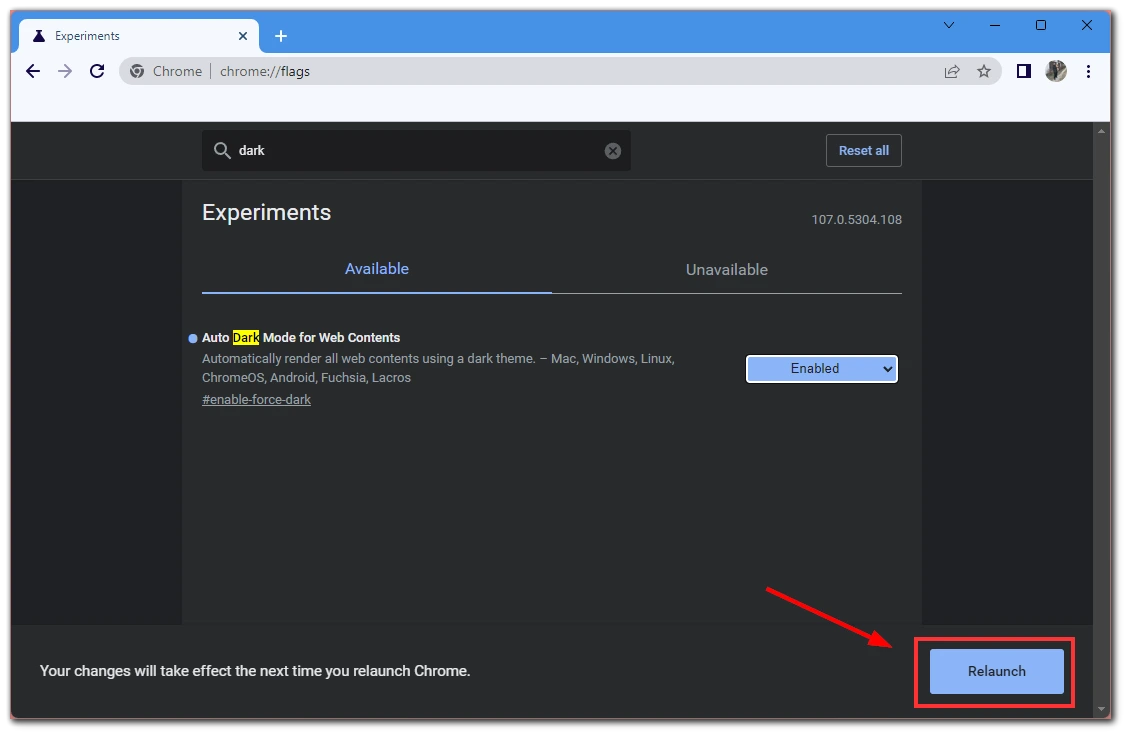The width and height of the screenshot is (1129, 737).
Task: Bookmark this tab with the star icon
Action: tap(984, 71)
